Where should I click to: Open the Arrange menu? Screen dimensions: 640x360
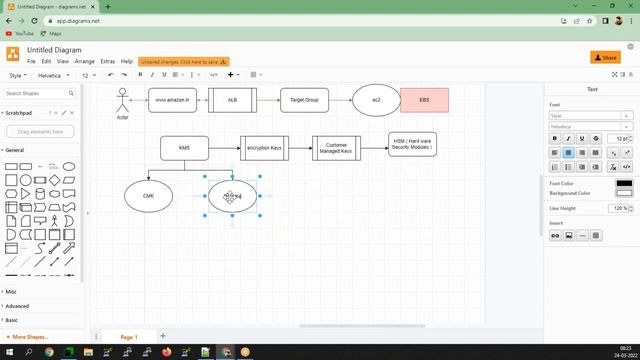click(x=84, y=61)
